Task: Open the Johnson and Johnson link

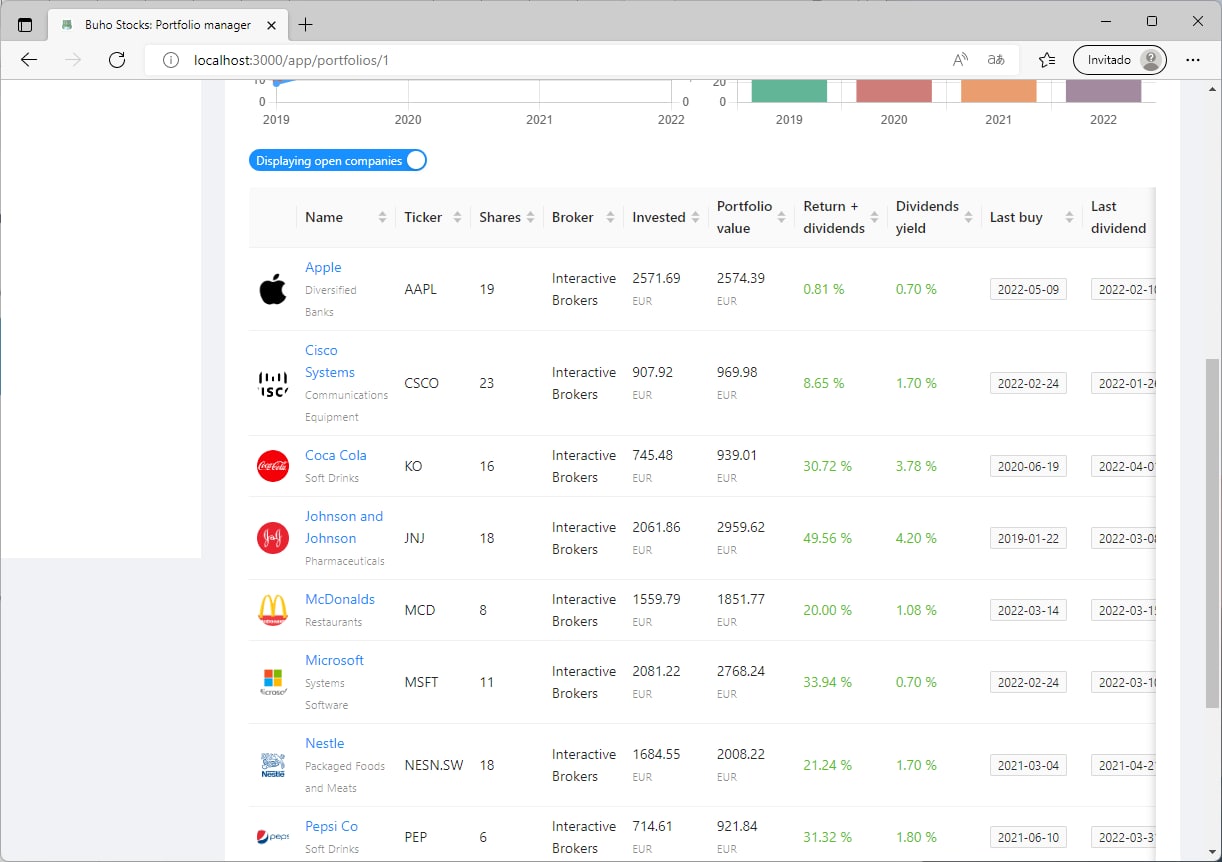Action: [344, 527]
